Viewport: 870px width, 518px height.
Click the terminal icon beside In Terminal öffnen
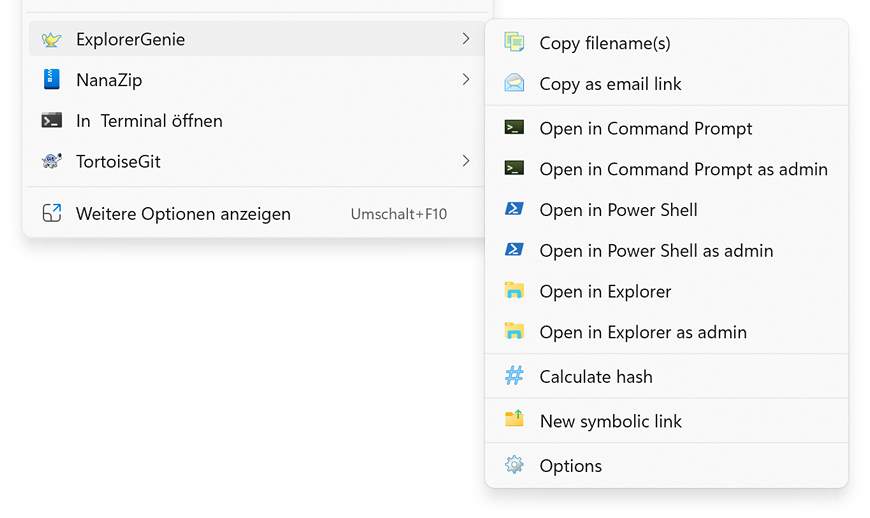pos(52,120)
